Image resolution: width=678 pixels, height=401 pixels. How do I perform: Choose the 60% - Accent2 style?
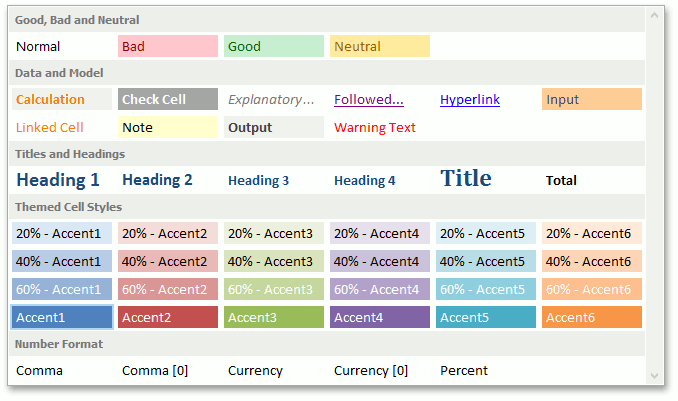coord(167,290)
